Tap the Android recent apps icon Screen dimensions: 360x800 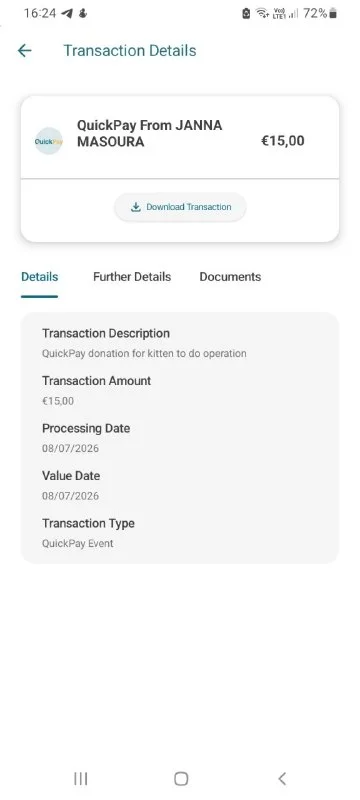click(x=81, y=779)
